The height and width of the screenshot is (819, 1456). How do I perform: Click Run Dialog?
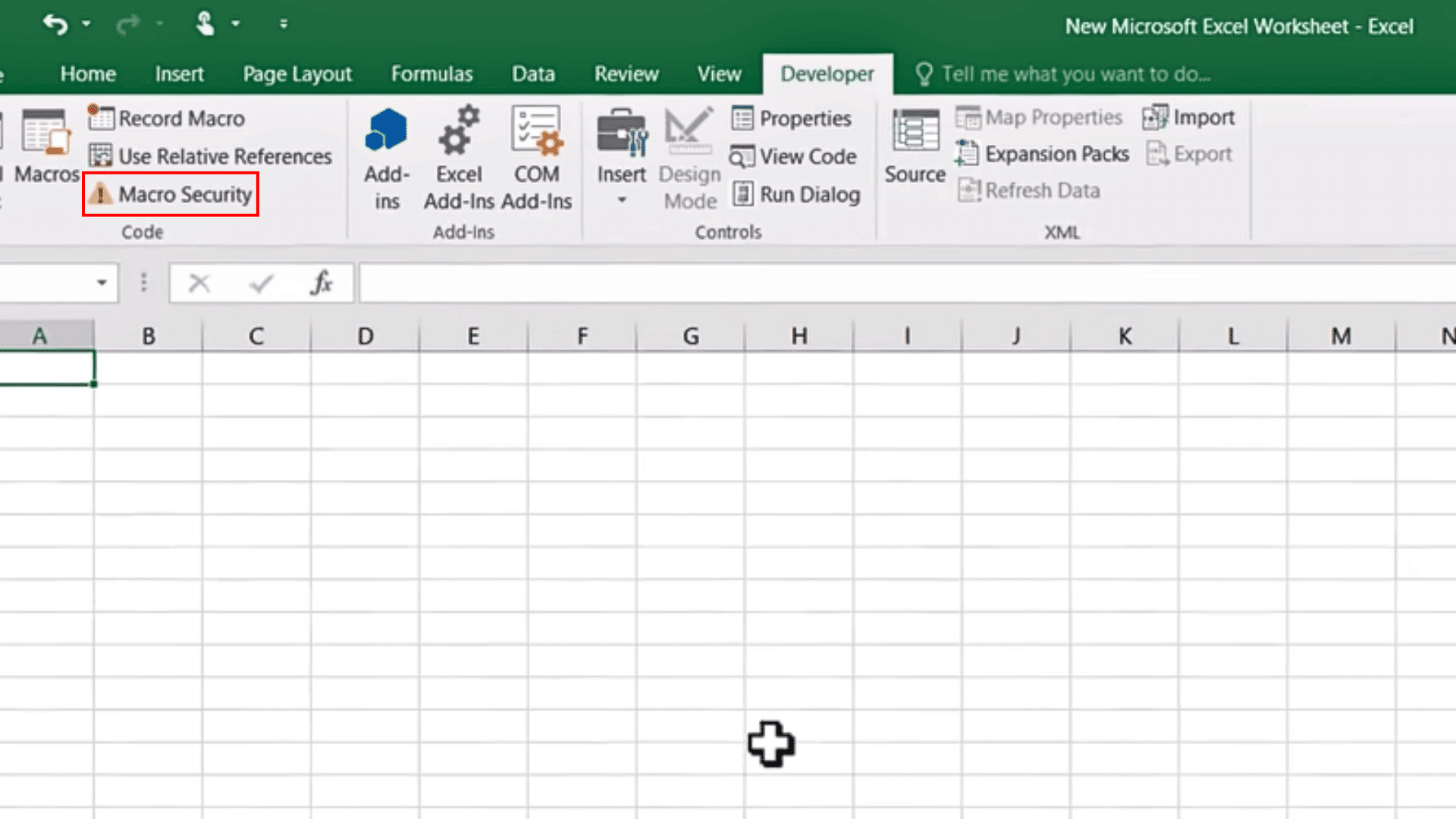(x=795, y=194)
